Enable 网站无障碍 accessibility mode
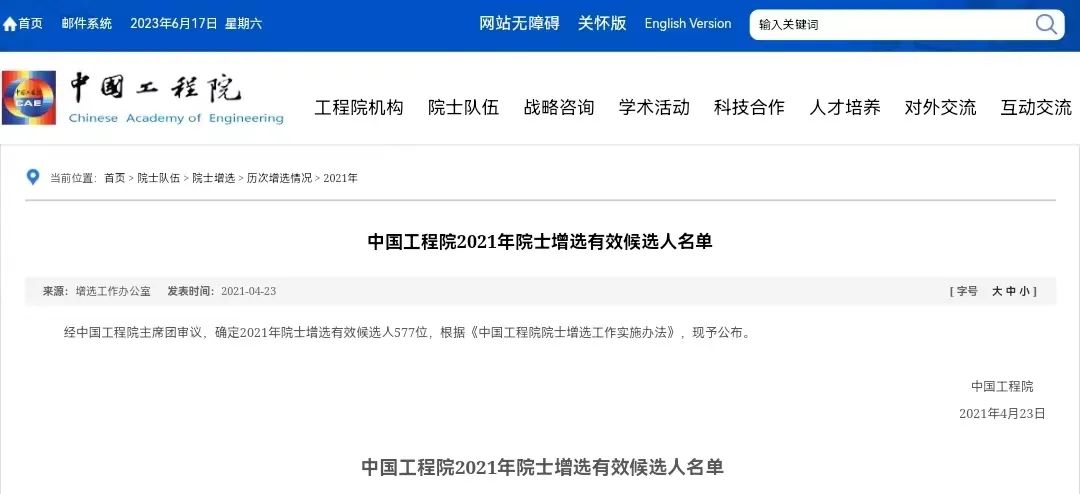Image resolution: width=1080 pixels, height=494 pixels. point(519,23)
